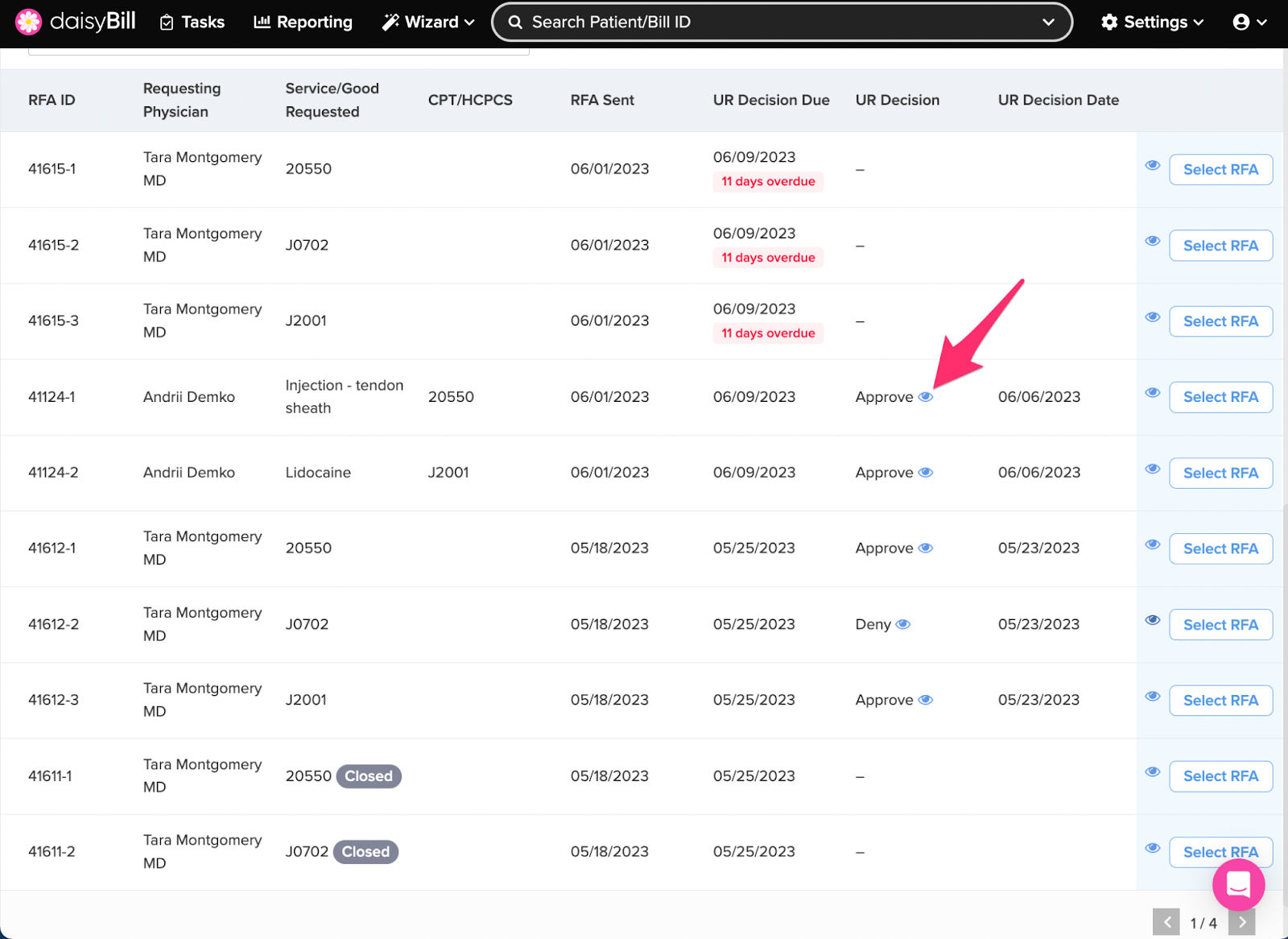This screenshot has width=1288, height=939.
Task: View RFA 41124-1 via row-end eye icon
Action: (x=1153, y=392)
